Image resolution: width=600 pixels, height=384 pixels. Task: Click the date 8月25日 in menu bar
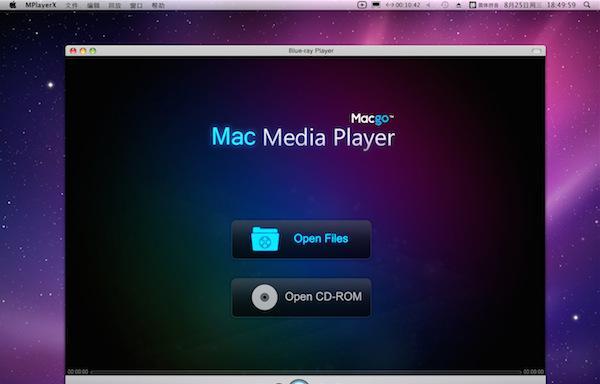523,5
